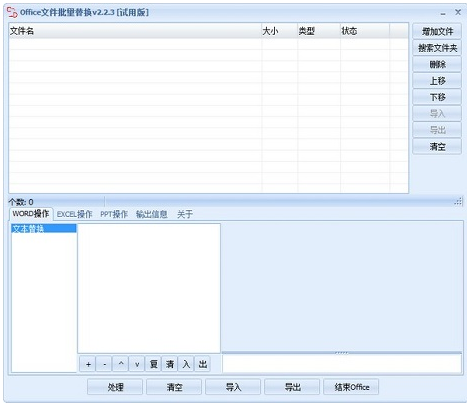This screenshot has width=467, height=404.
Task: Click the bottom row 清空 button
Action: [x=174, y=387]
